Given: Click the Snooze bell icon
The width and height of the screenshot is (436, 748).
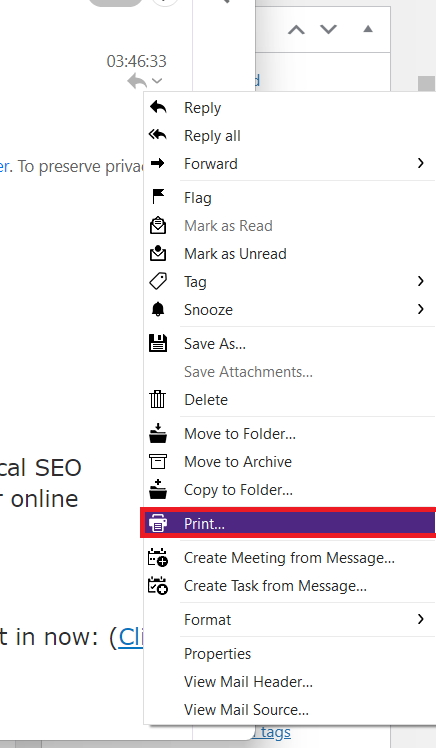Looking at the screenshot, I should tap(158, 310).
